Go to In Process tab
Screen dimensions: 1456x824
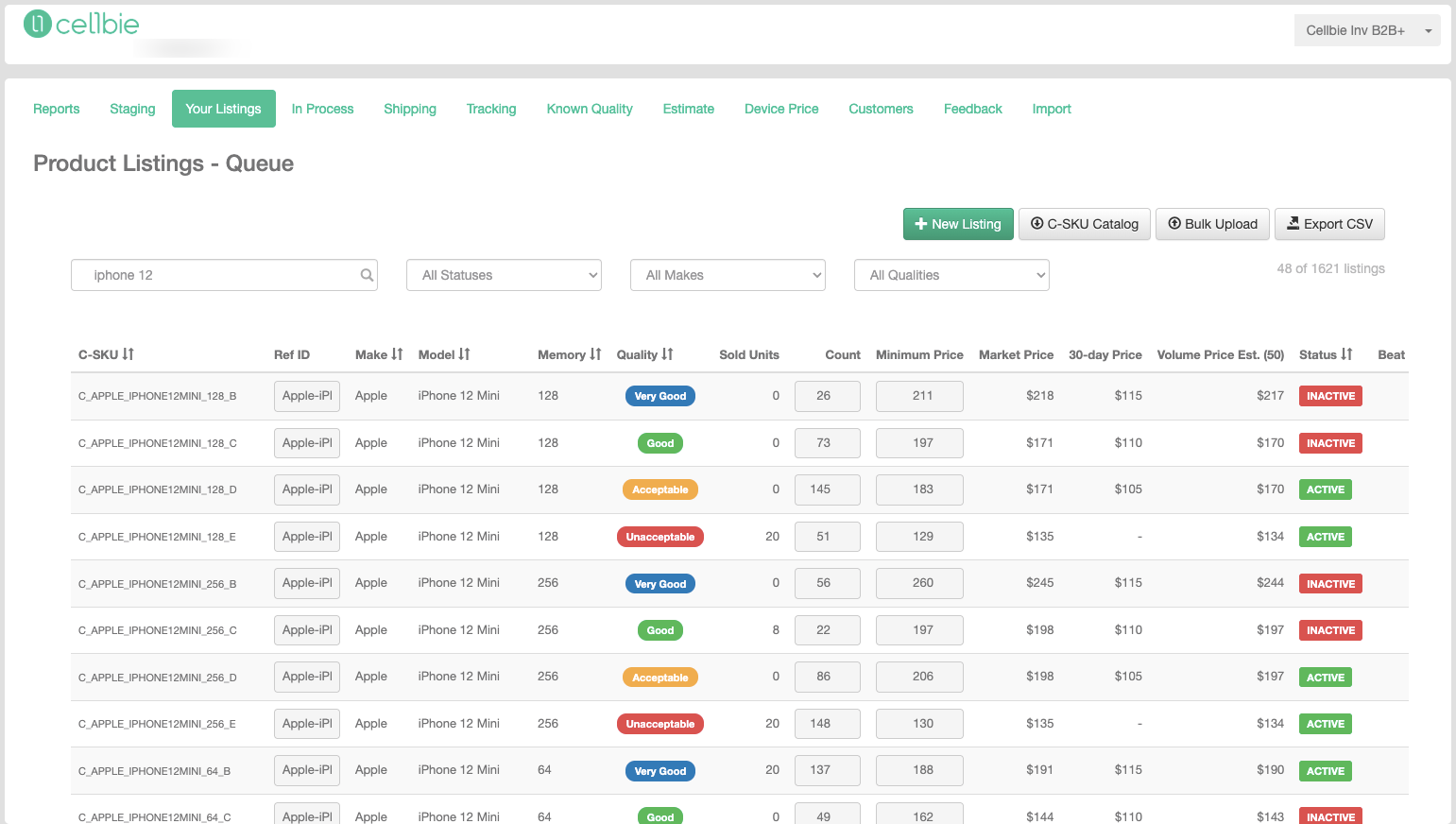click(322, 109)
